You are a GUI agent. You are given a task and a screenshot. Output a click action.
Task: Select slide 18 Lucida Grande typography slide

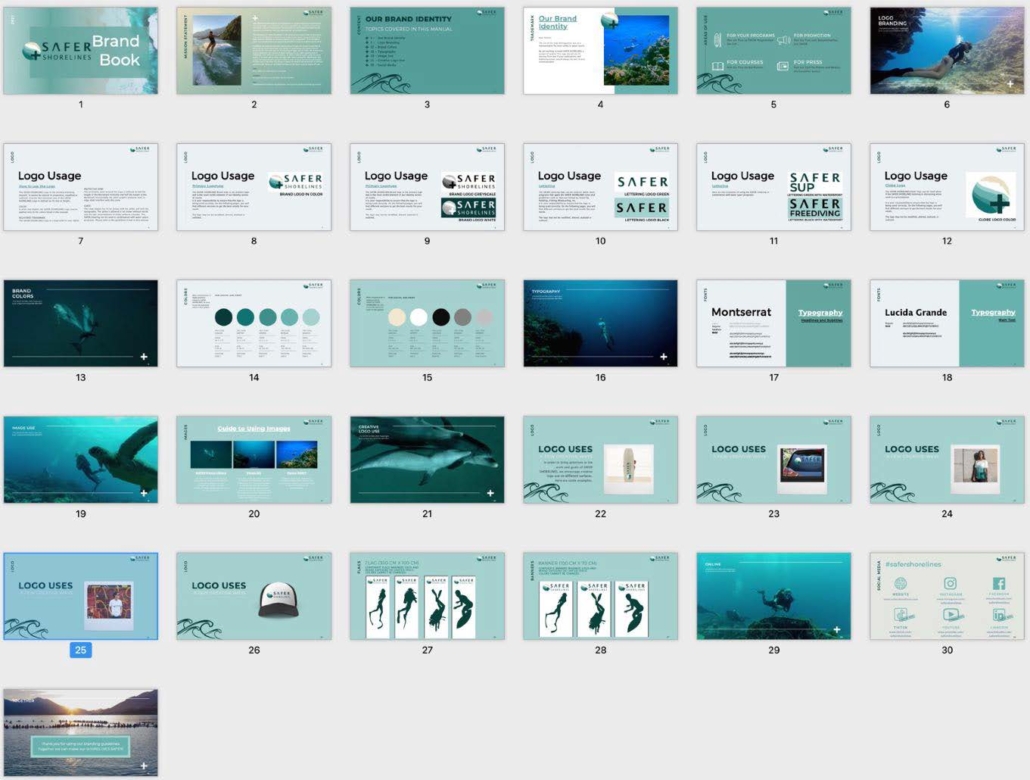point(947,323)
